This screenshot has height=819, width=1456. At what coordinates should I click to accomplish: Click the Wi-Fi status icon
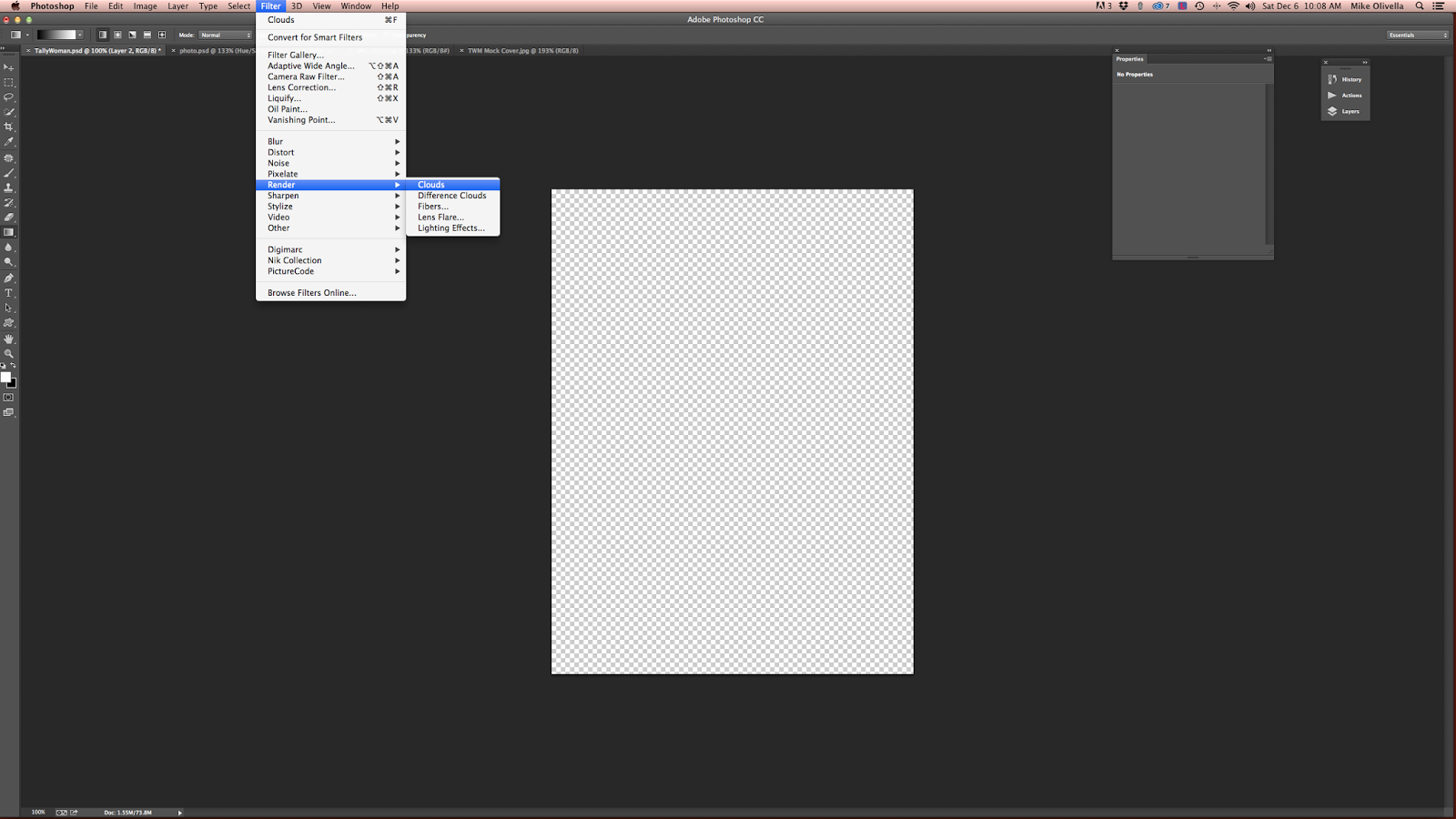click(1234, 6)
